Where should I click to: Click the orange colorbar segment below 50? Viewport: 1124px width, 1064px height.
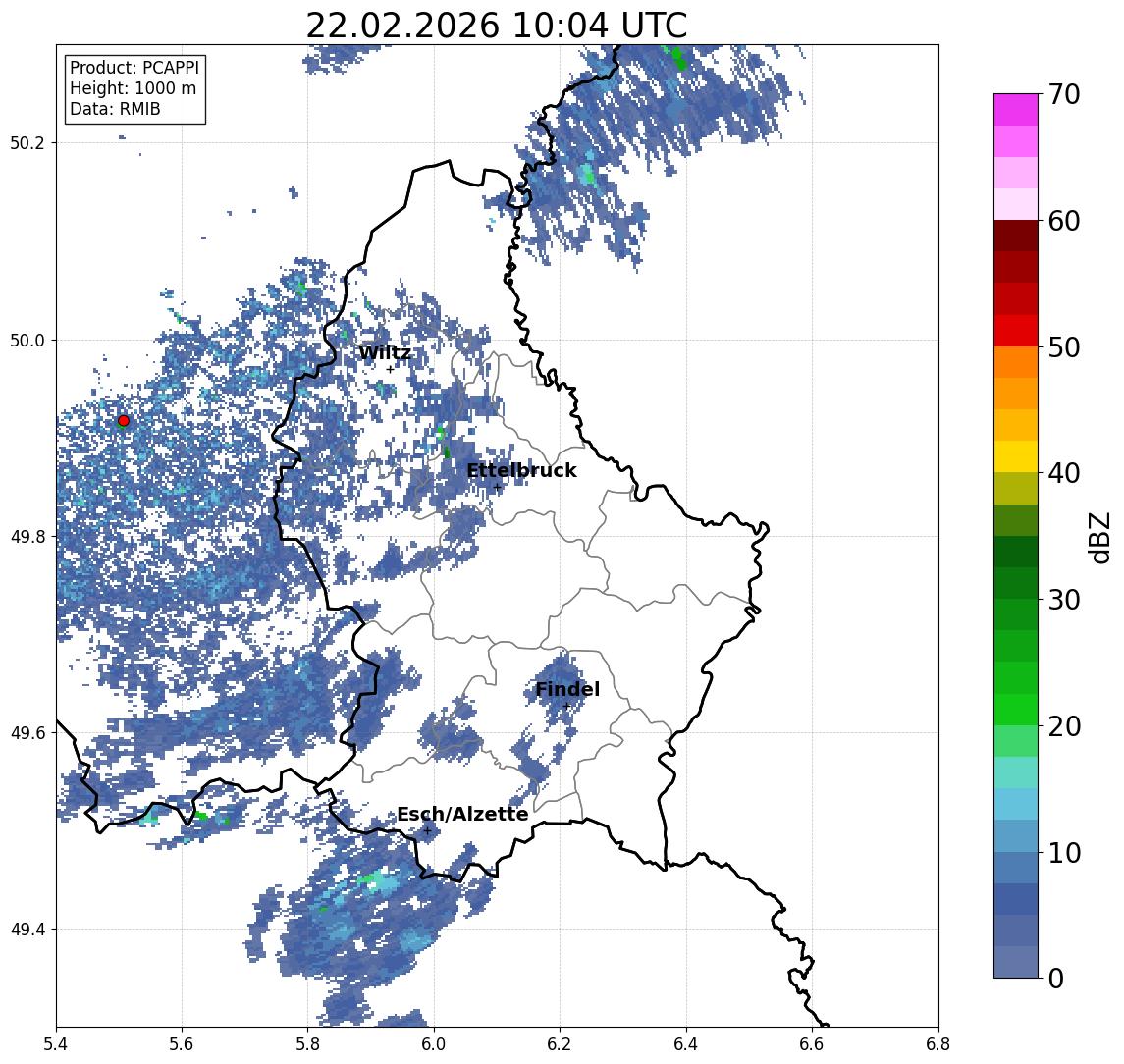click(x=1016, y=362)
